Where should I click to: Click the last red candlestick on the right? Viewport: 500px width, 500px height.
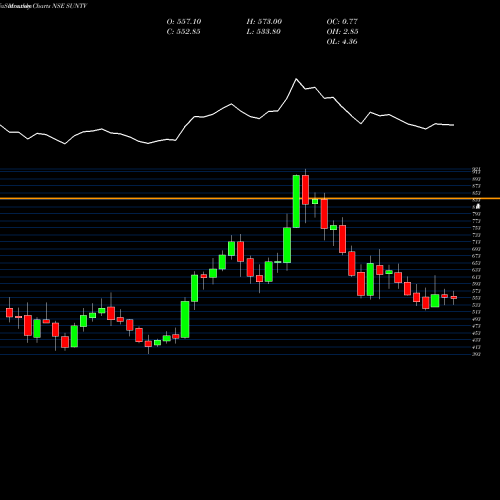pos(454,297)
